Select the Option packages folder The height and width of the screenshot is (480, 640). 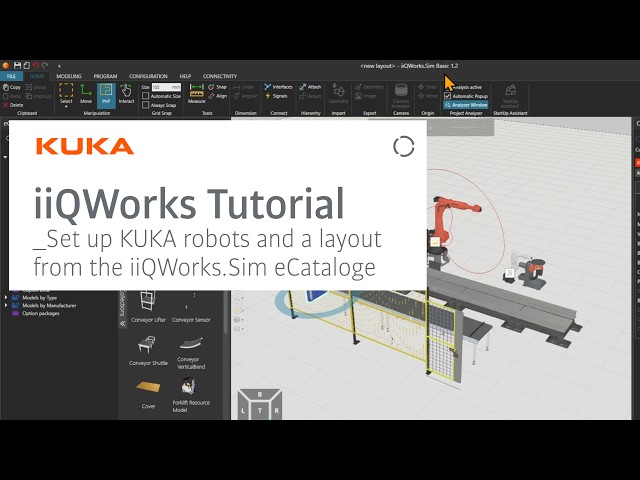(36, 313)
